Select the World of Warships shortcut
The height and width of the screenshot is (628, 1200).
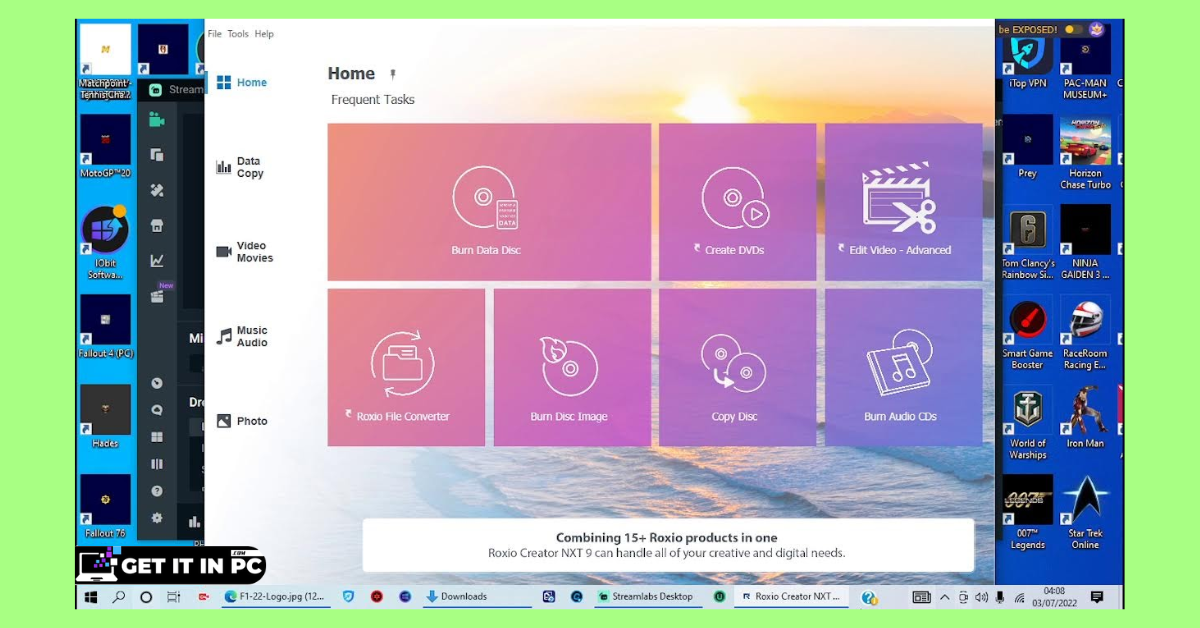pos(1028,423)
